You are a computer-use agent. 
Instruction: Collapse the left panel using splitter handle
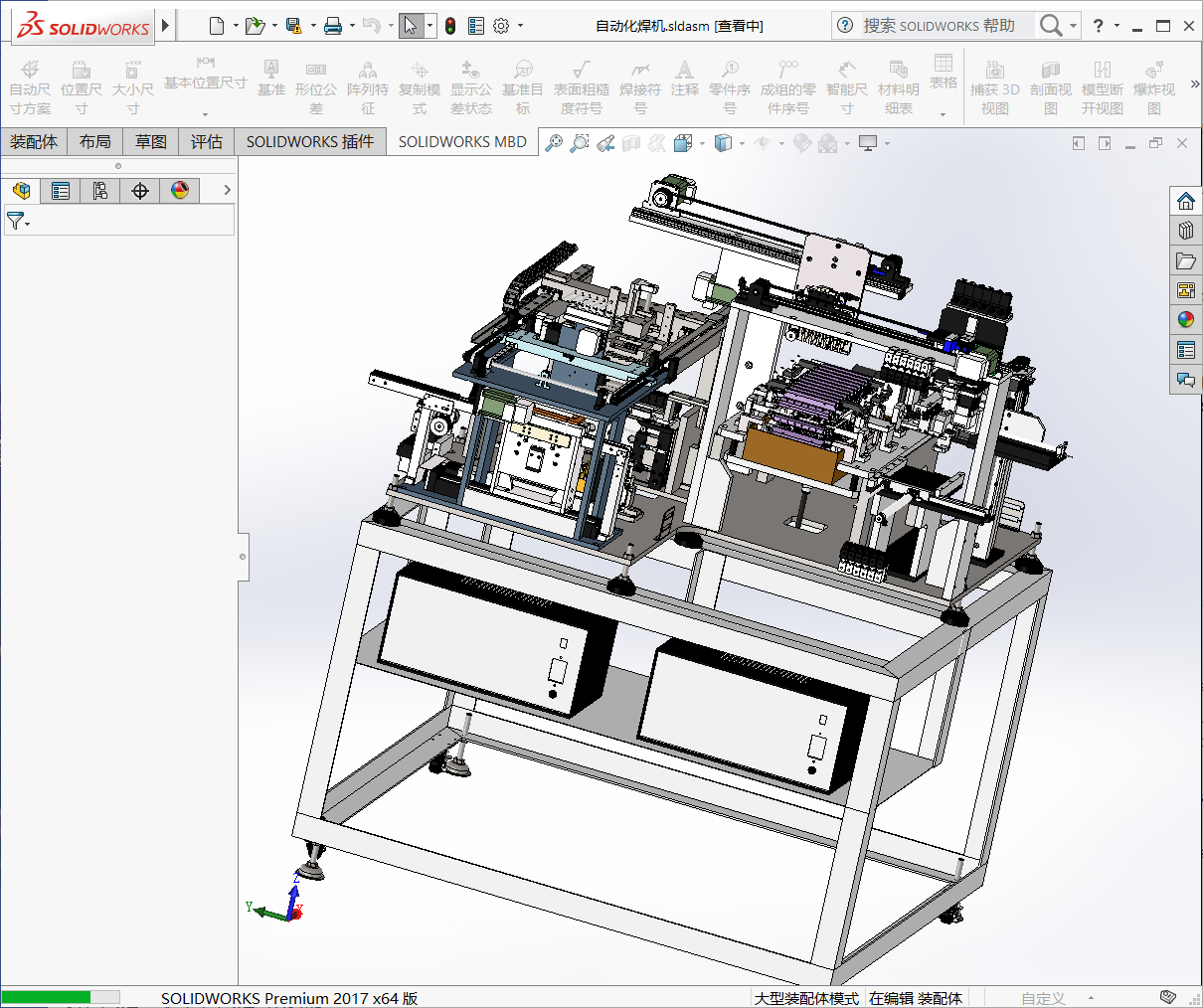click(243, 557)
